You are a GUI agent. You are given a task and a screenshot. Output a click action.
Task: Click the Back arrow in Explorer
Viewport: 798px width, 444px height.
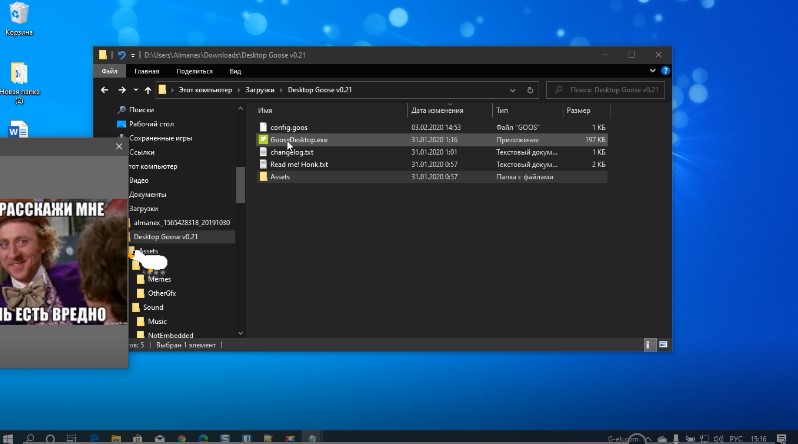104,90
